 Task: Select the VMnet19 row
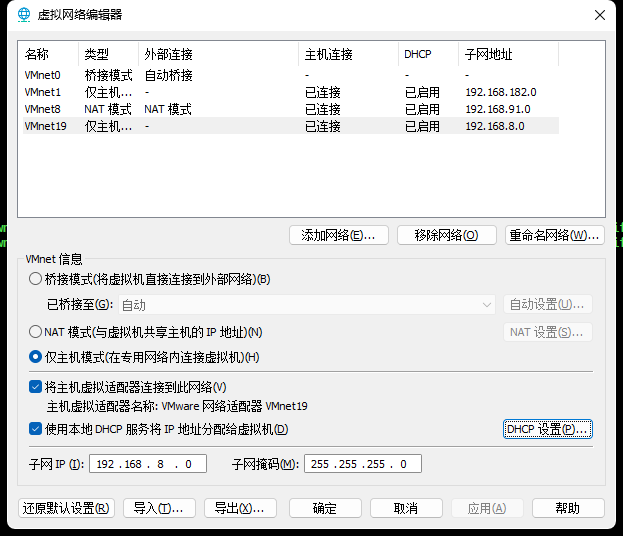click(x=291, y=126)
